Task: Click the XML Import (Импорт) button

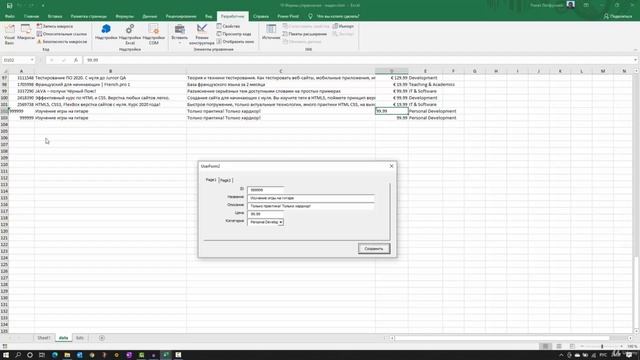Action: [343, 26]
